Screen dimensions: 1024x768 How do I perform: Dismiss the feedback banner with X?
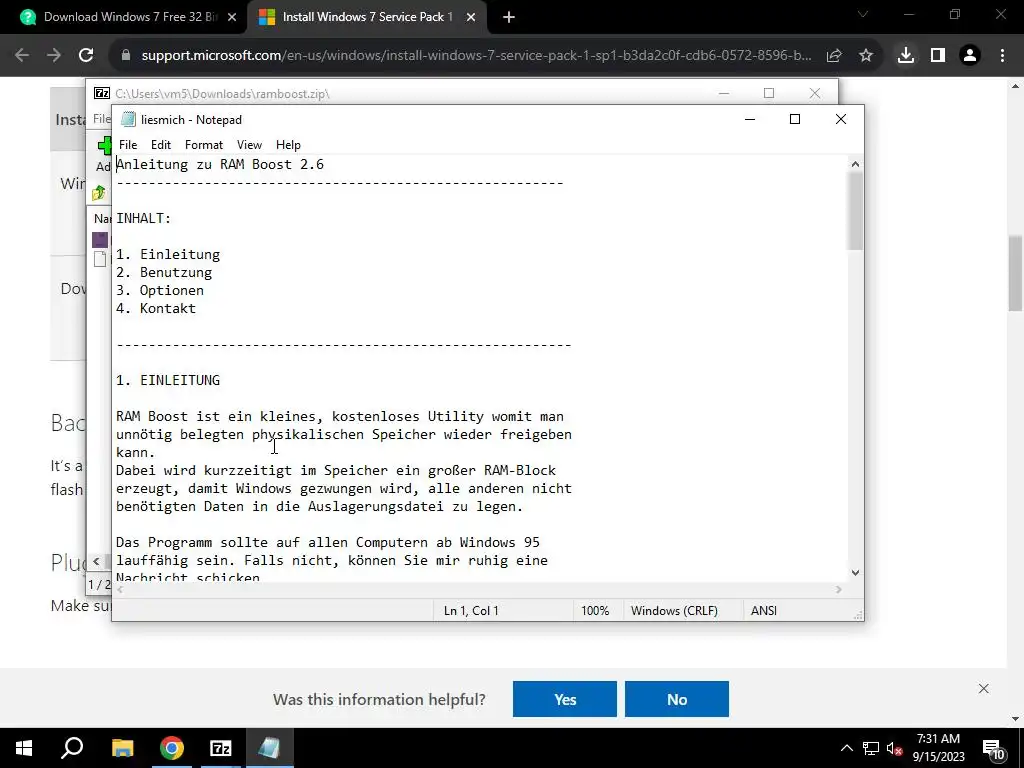pyautogui.click(x=984, y=689)
